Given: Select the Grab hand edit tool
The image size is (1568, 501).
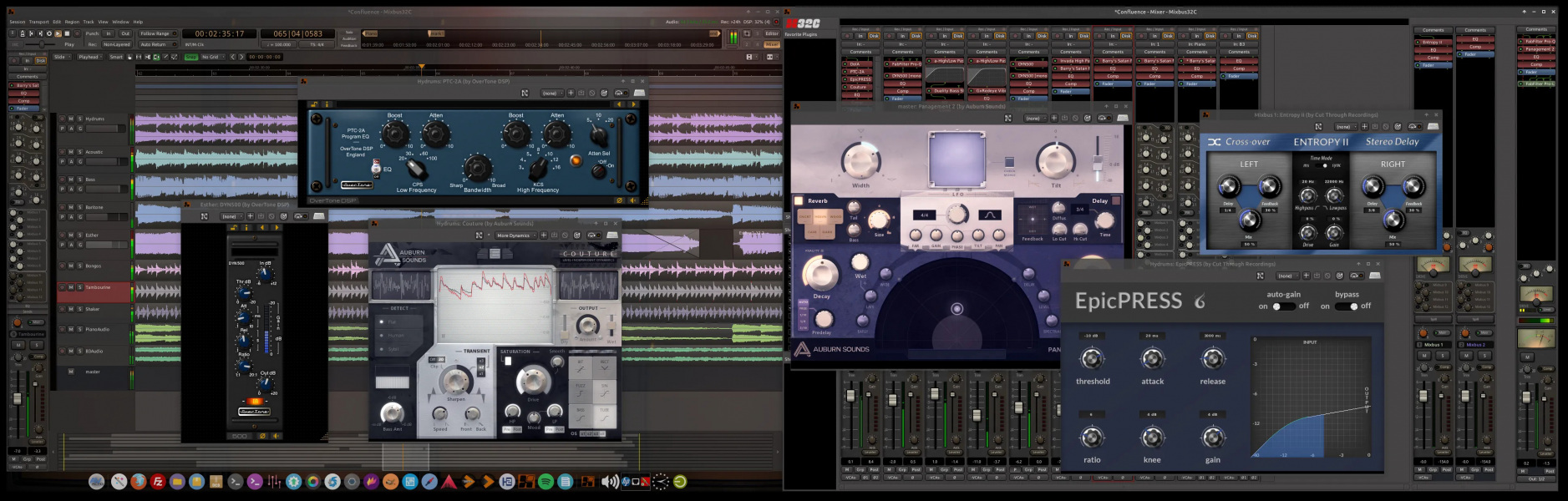Looking at the screenshot, I should pyautogui.click(x=129, y=57).
